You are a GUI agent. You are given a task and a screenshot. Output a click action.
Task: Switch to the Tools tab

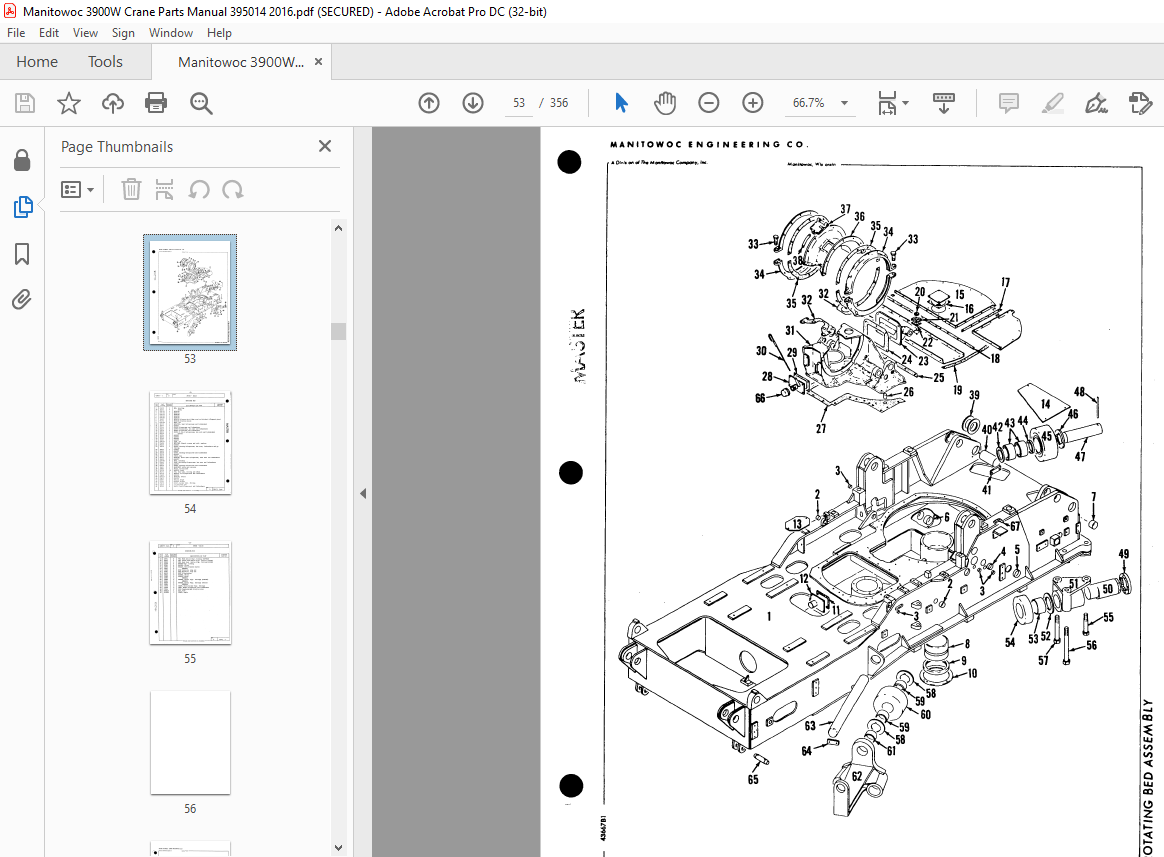[105, 62]
